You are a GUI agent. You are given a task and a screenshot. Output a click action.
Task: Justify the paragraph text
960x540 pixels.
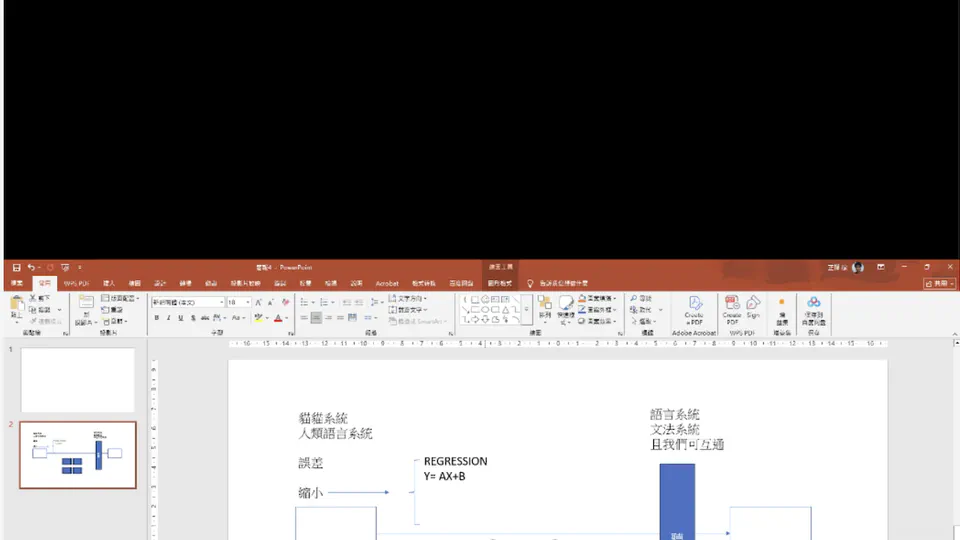[x=340, y=318]
